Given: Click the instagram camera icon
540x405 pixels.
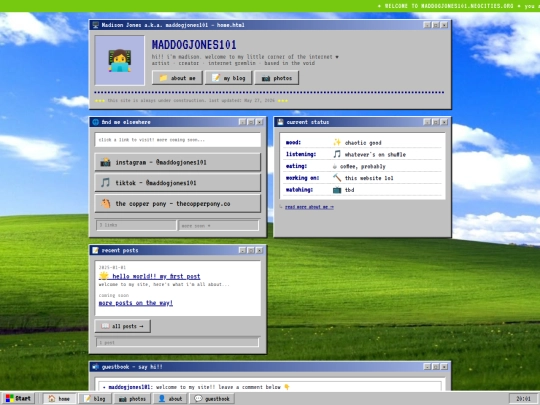Looking at the screenshot, I should 105,162.
